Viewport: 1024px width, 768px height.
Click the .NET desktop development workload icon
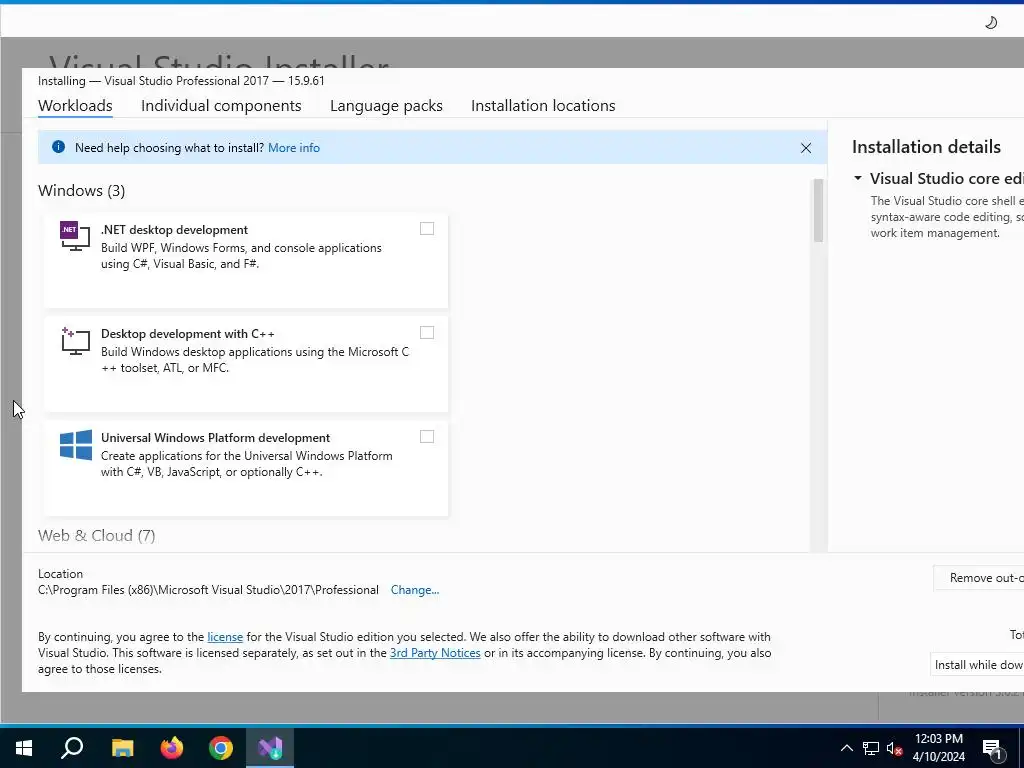pos(75,236)
